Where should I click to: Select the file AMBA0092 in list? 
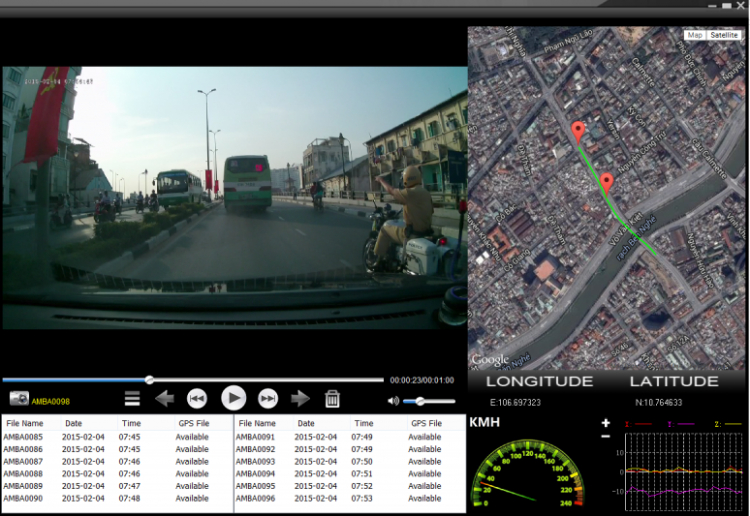click(349, 449)
